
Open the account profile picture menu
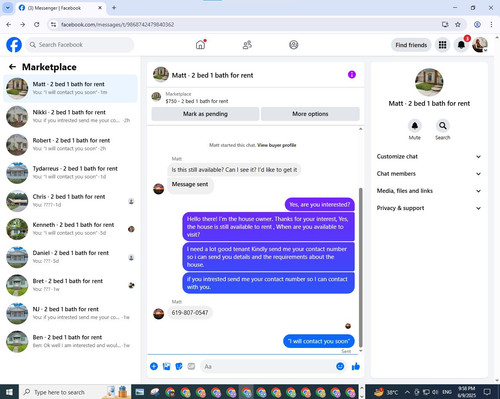point(480,45)
